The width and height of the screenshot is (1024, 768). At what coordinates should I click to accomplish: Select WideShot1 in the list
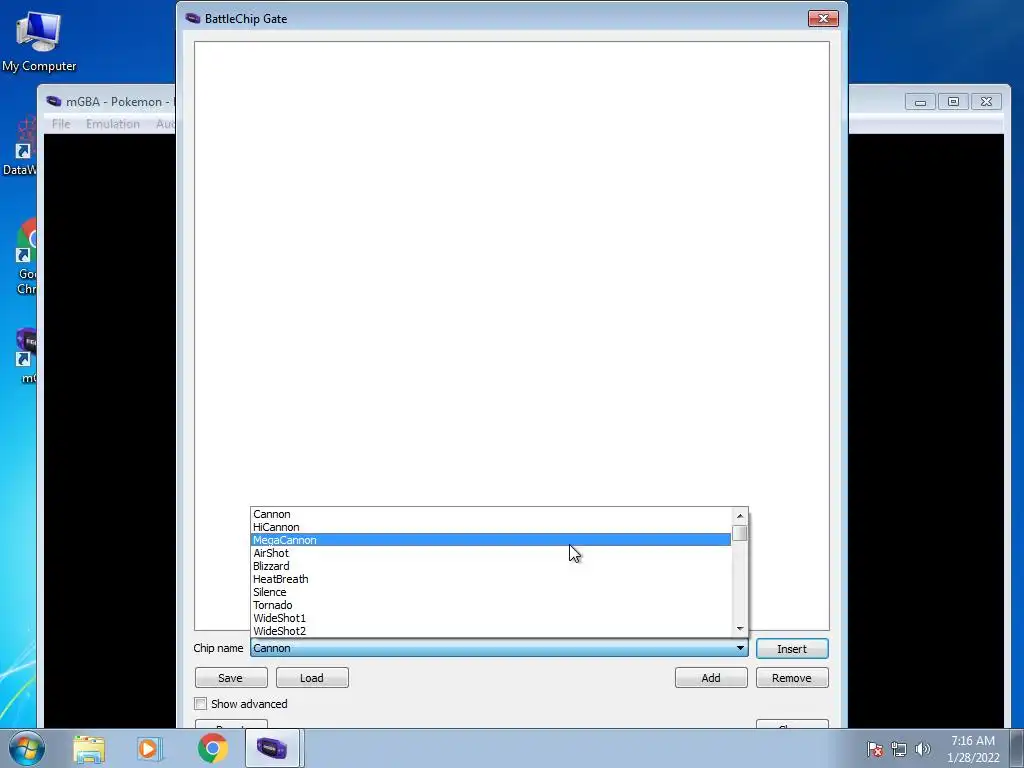(x=490, y=618)
